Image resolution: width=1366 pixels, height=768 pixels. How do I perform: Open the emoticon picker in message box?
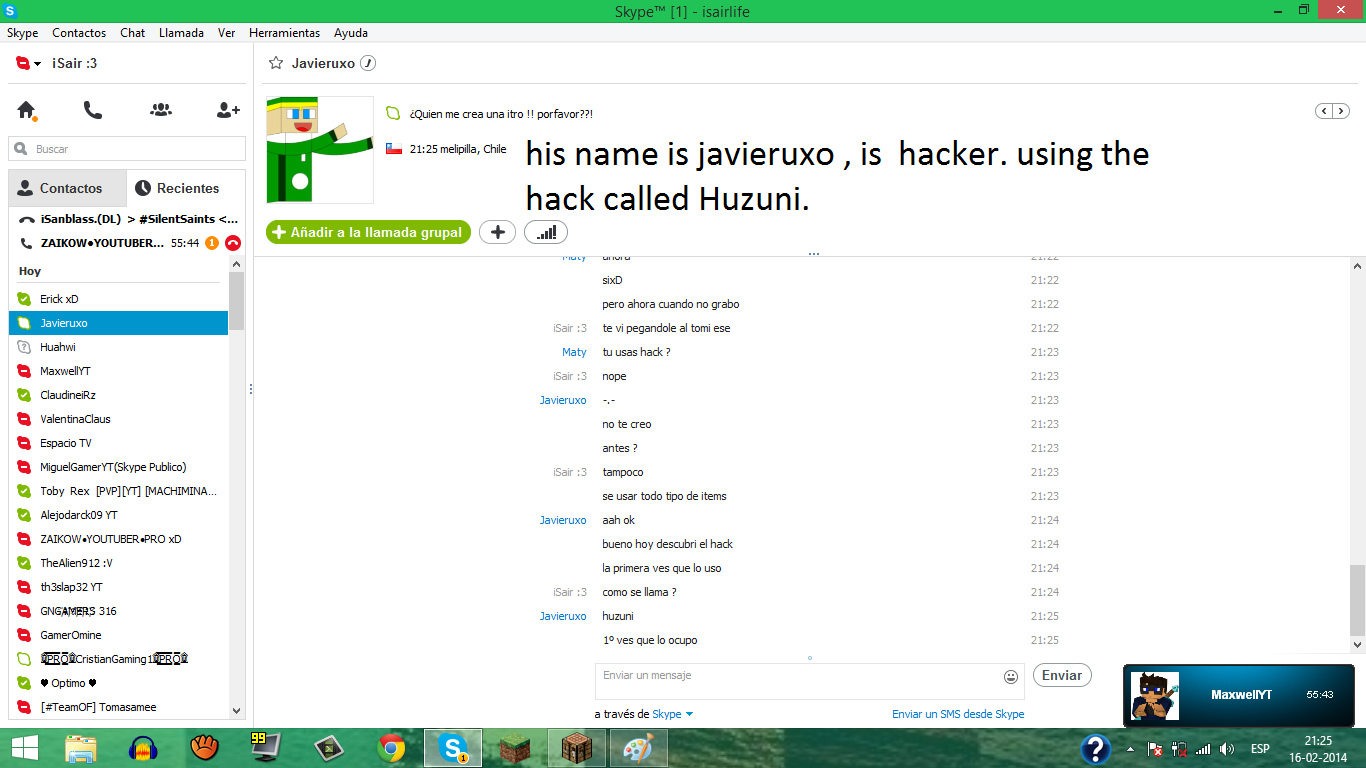[1011, 677]
